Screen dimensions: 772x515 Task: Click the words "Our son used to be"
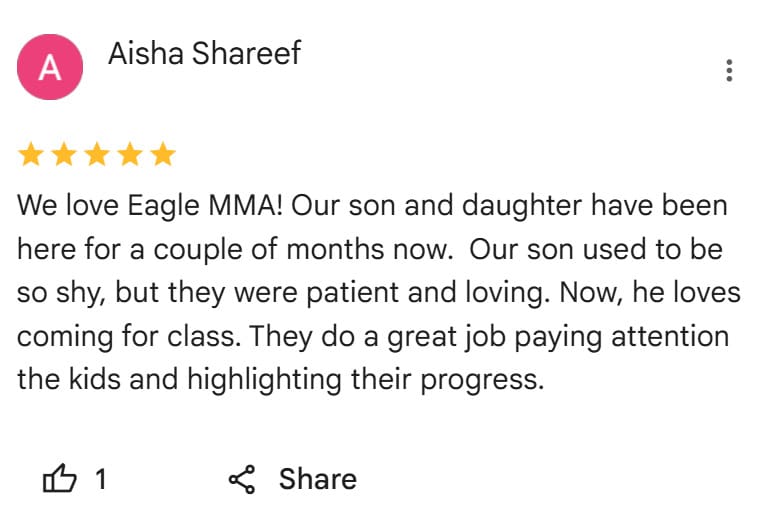pos(596,249)
